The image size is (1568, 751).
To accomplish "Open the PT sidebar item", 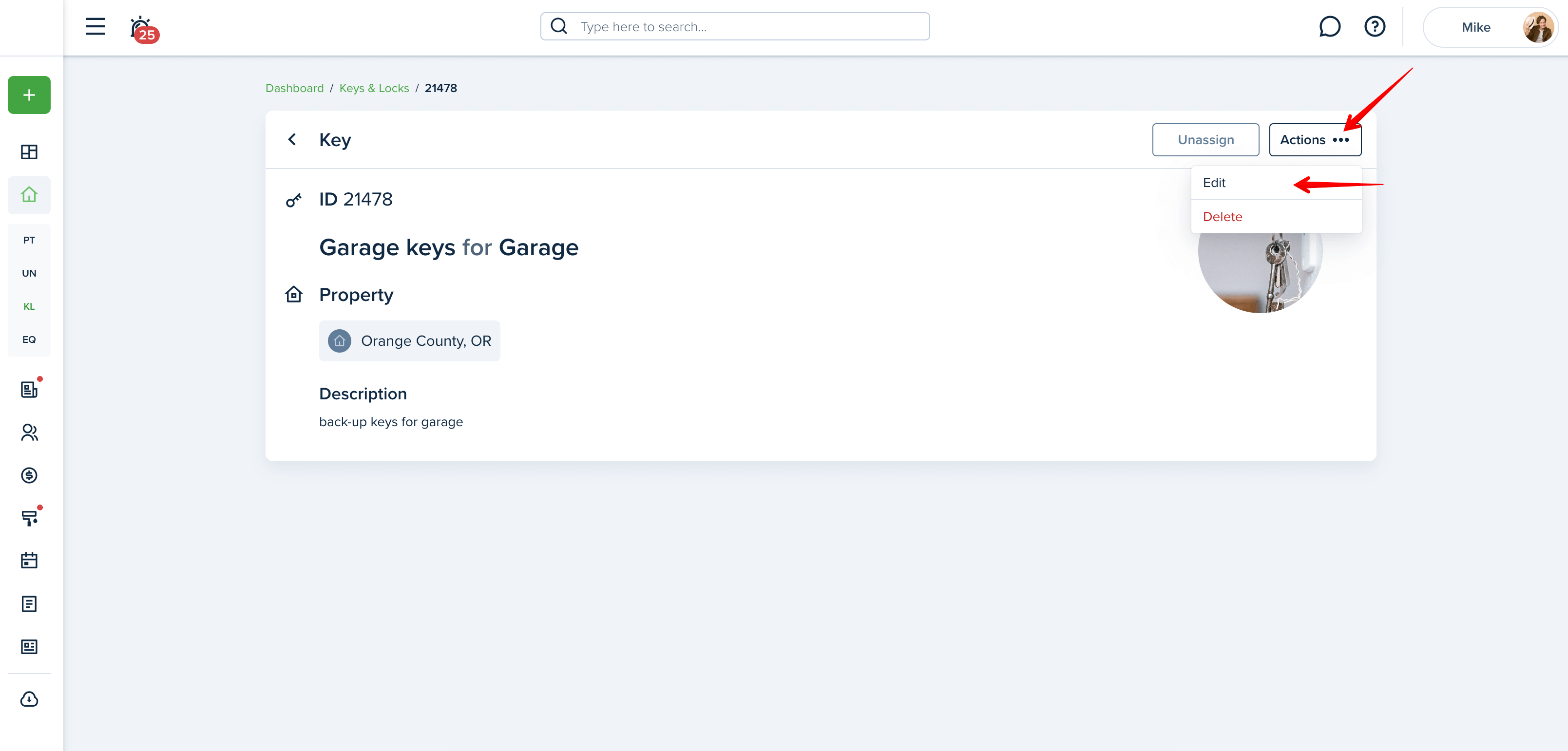I will [29, 240].
